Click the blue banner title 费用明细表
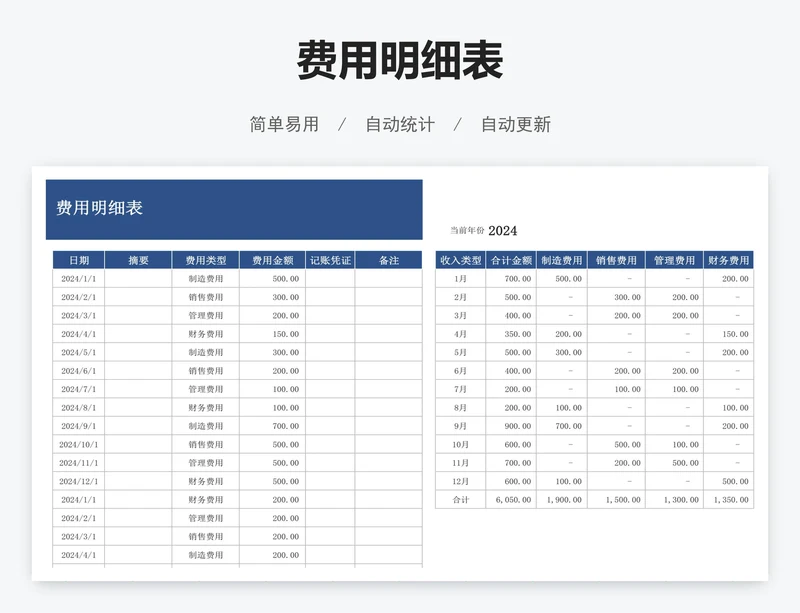The image size is (800, 613). coord(99,208)
